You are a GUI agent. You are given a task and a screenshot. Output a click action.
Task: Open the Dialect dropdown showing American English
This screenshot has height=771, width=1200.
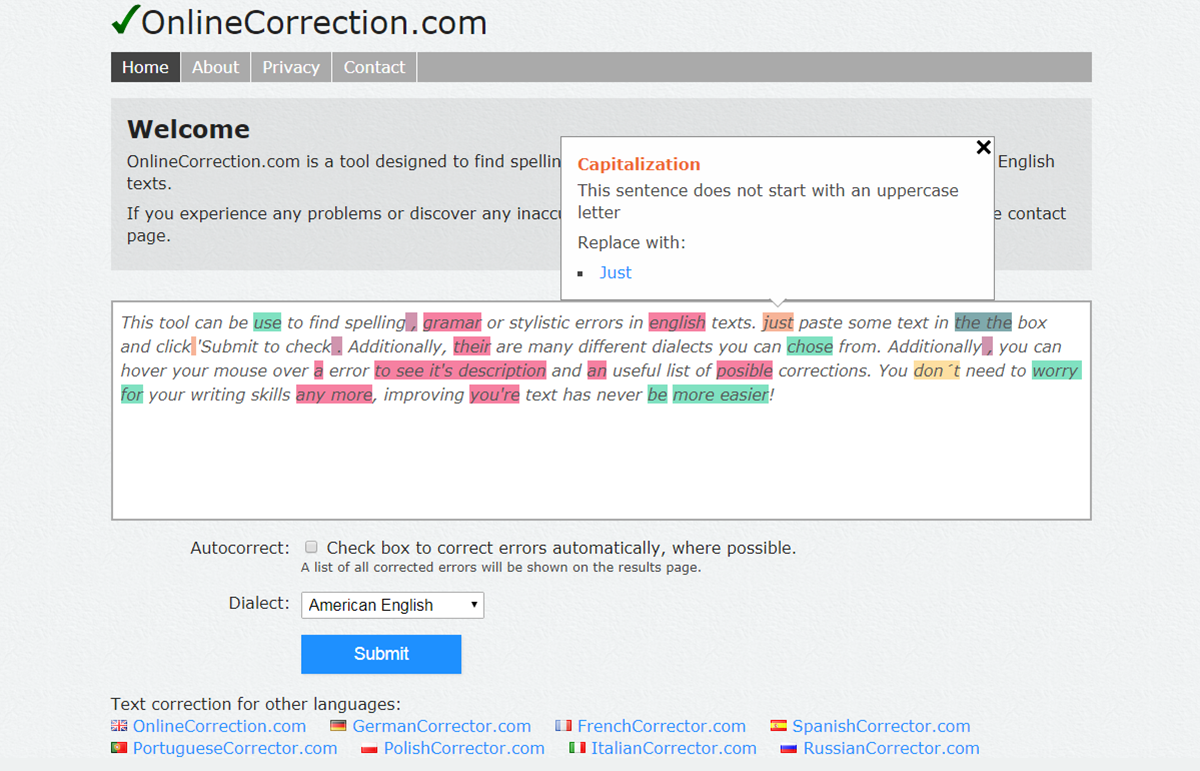click(x=393, y=605)
